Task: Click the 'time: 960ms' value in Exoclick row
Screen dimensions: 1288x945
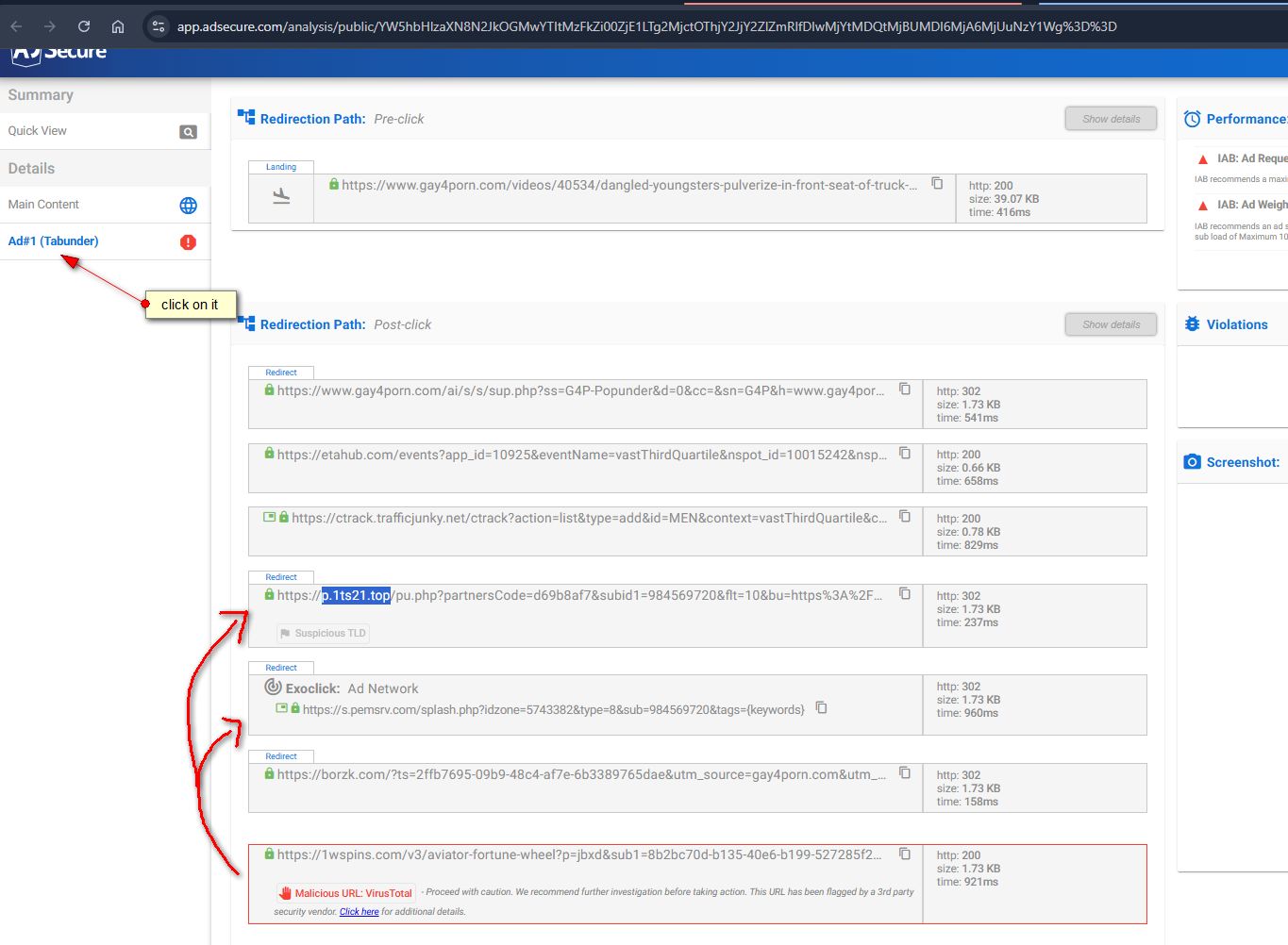Action: 967,713
